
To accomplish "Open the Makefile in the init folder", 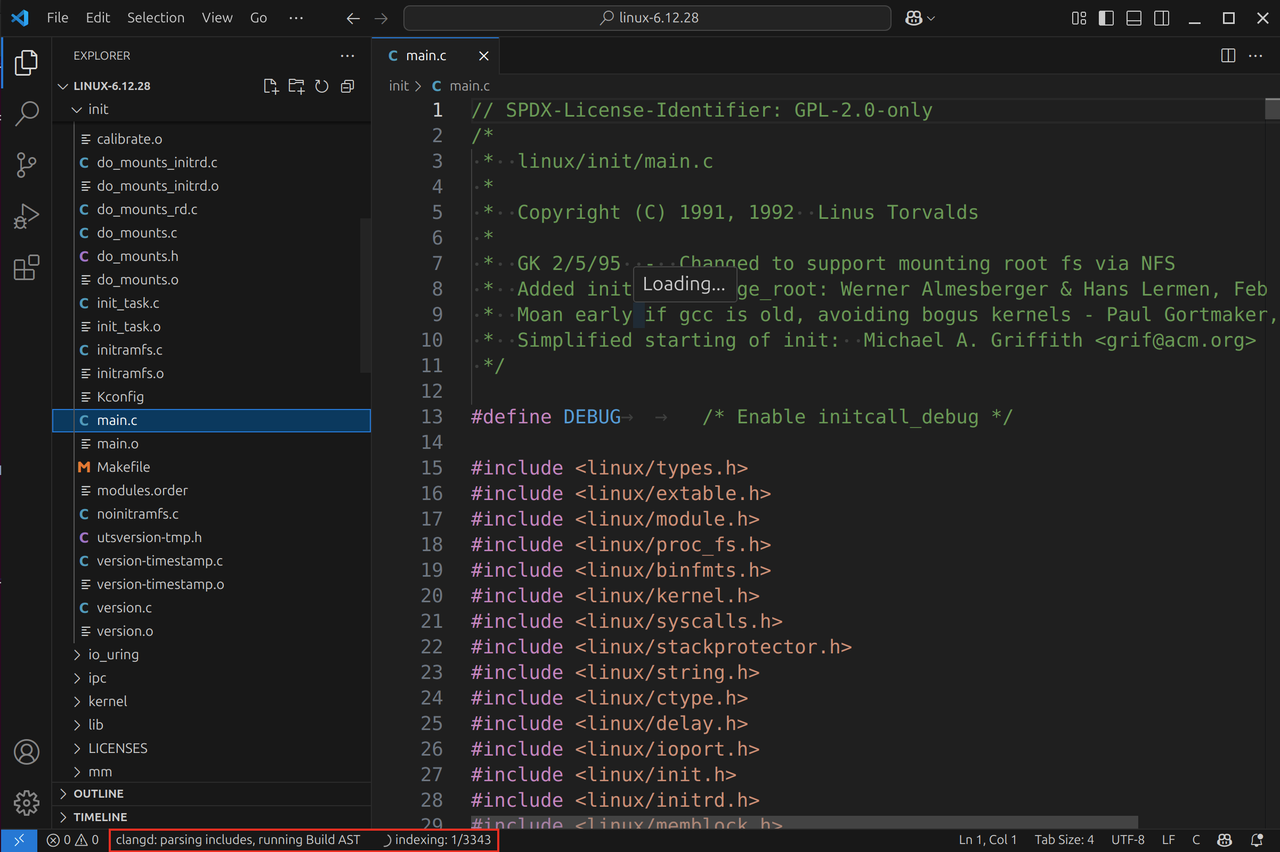I will (x=211, y=467).
